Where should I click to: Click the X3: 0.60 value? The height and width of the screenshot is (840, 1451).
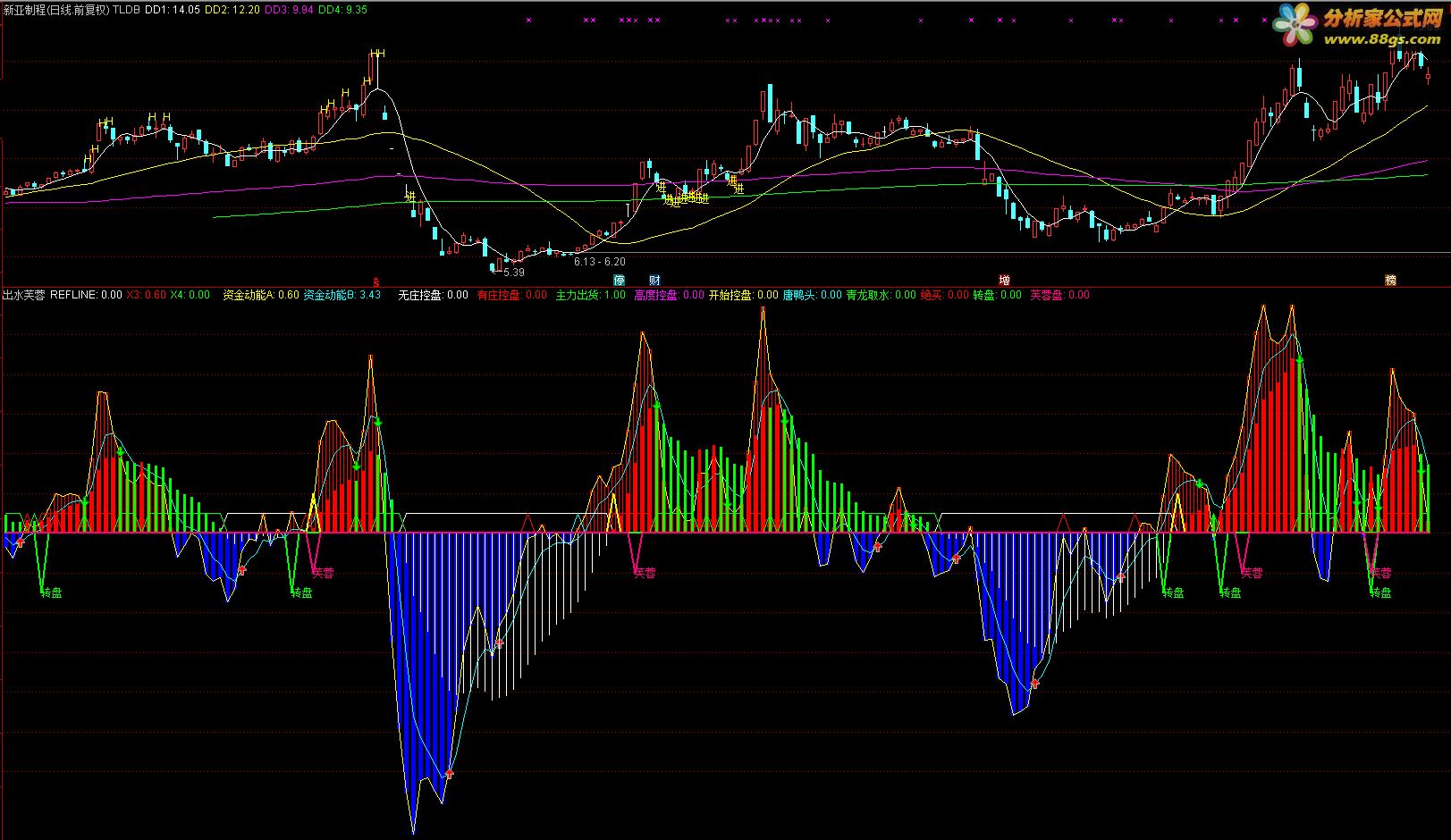point(146,295)
